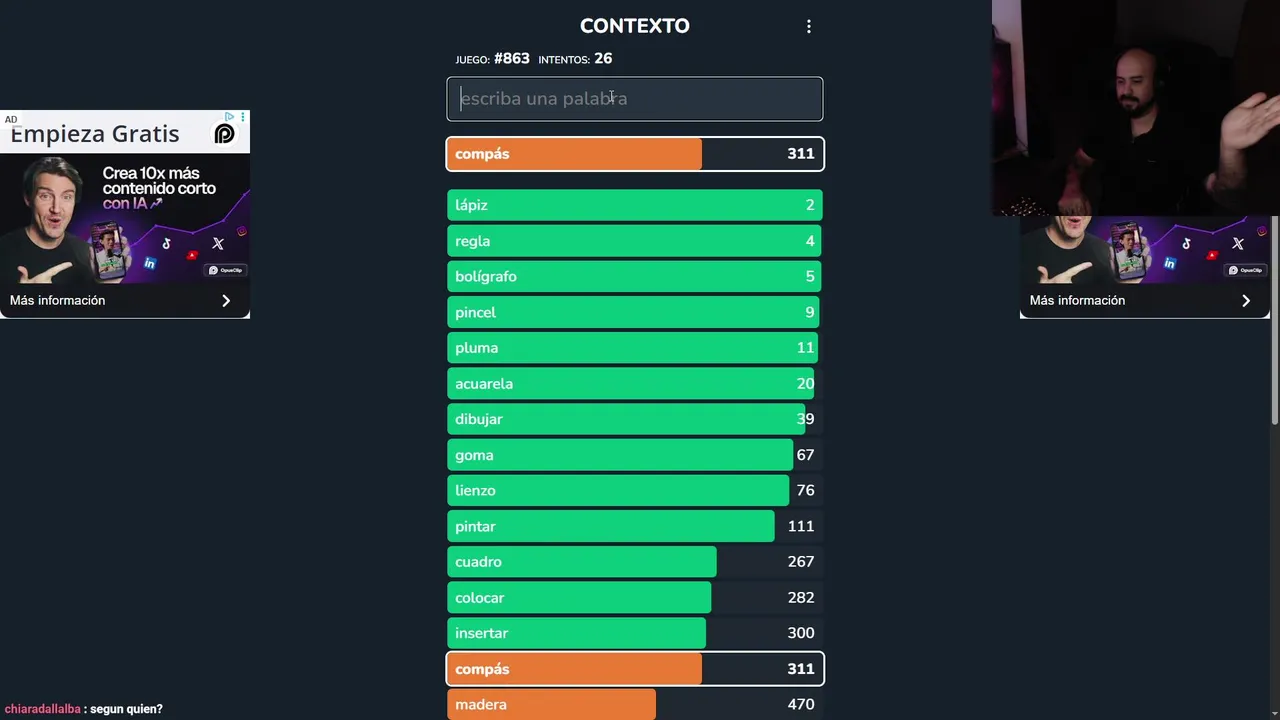Click the OpusClip logo in left ad
The width and height of the screenshot is (1280, 720).
[224, 134]
